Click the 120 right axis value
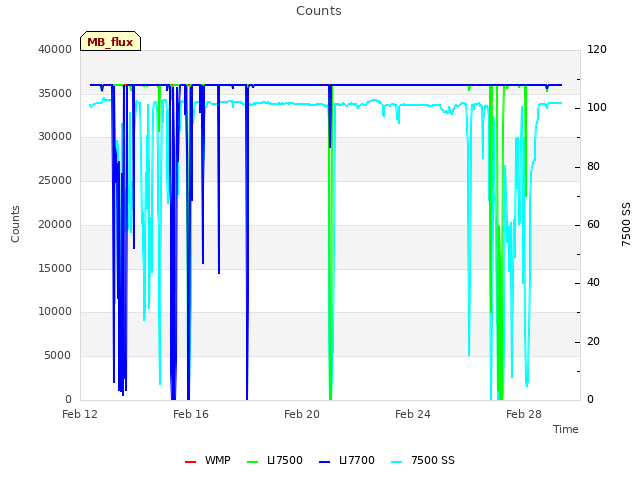This screenshot has height=480, width=640. 597,49
